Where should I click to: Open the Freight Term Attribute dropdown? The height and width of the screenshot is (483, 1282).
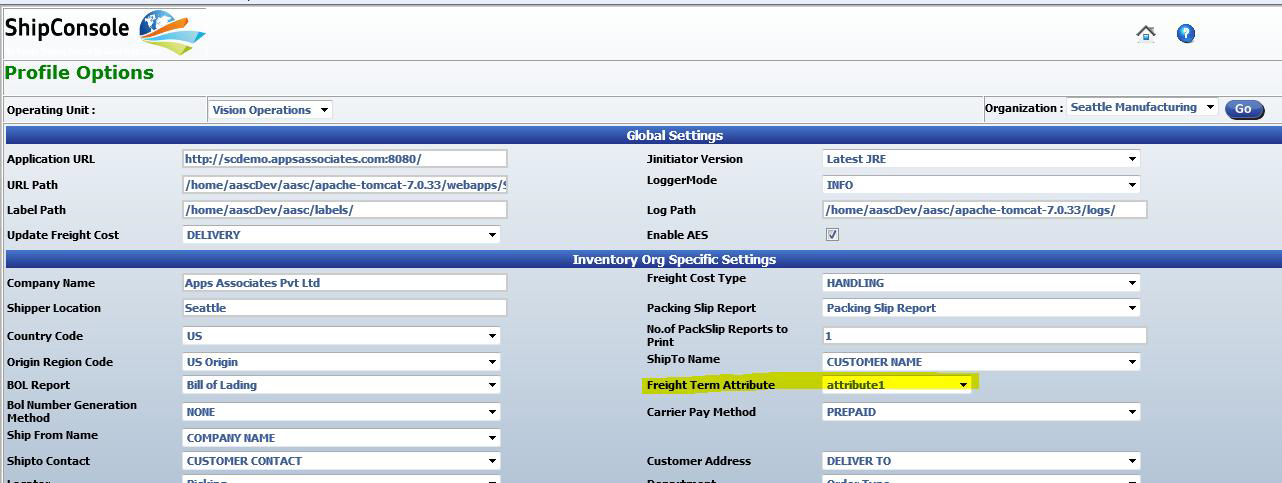coord(897,384)
